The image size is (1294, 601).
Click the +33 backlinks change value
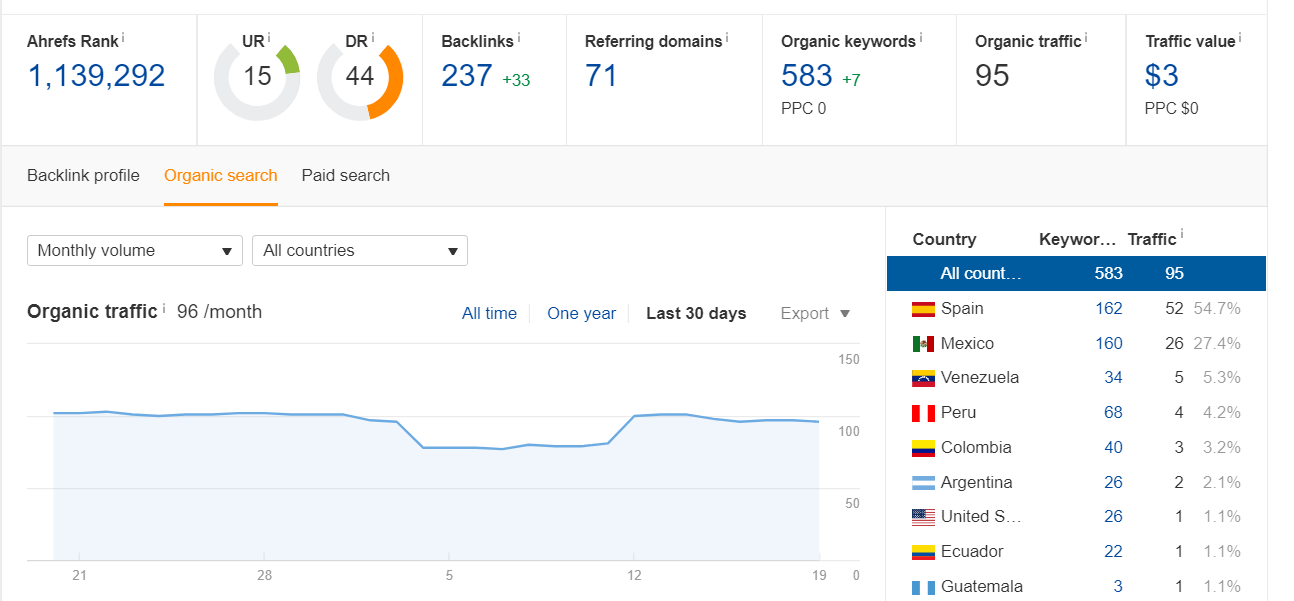coord(516,80)
